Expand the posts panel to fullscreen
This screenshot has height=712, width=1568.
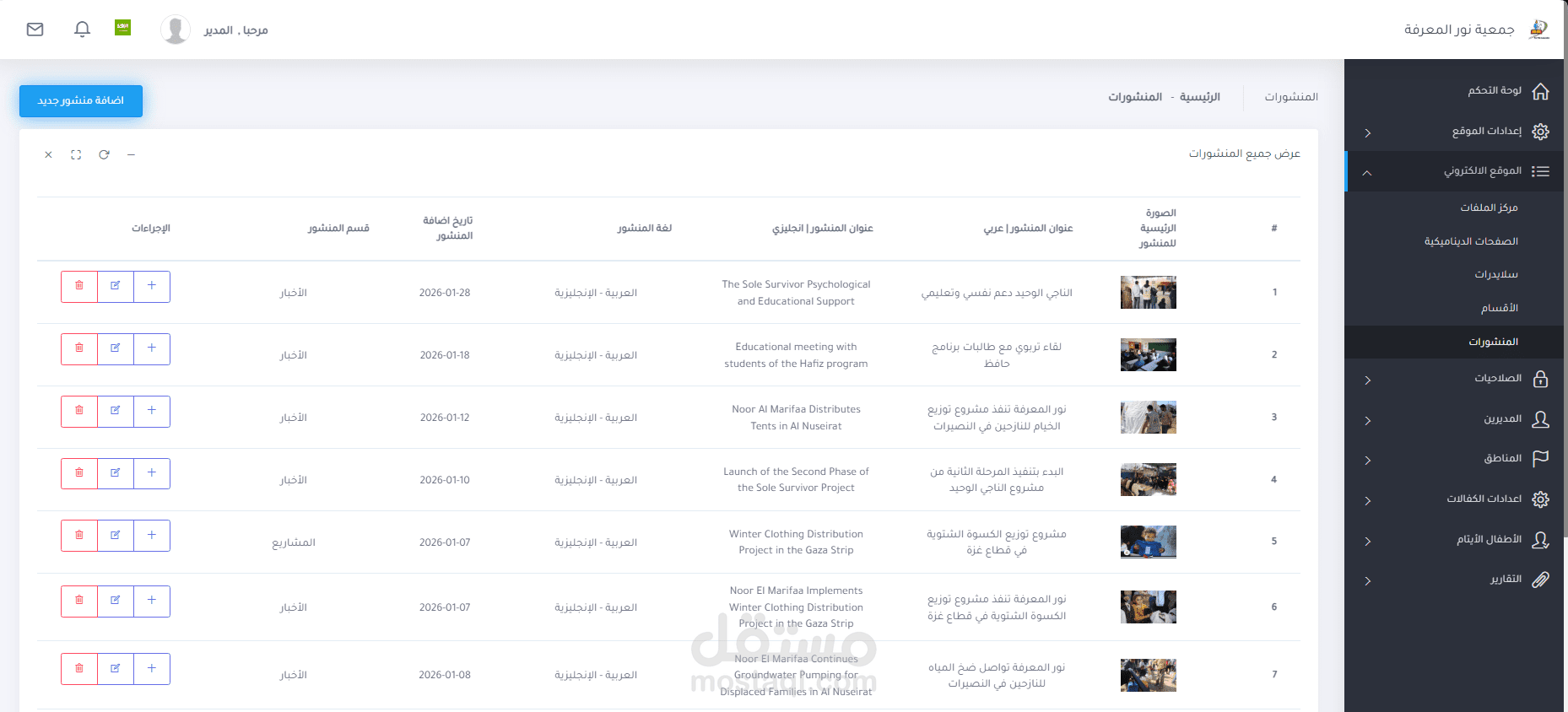pyautogui.click(x=76, y=154)
